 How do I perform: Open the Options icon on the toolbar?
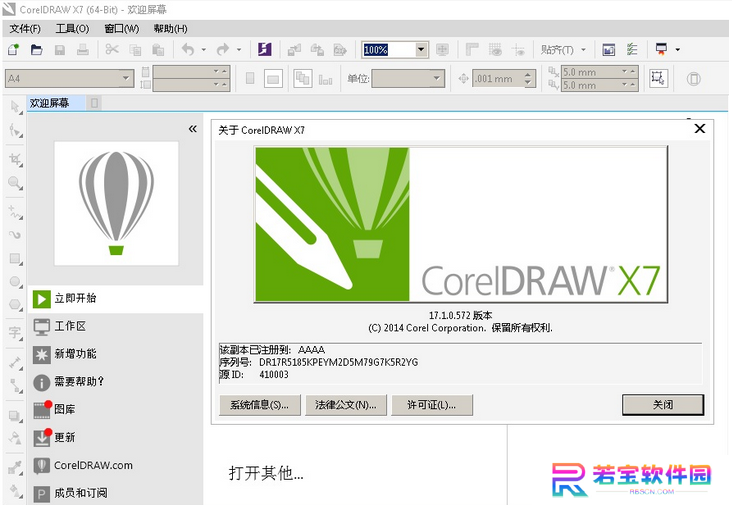pos(632,49)
